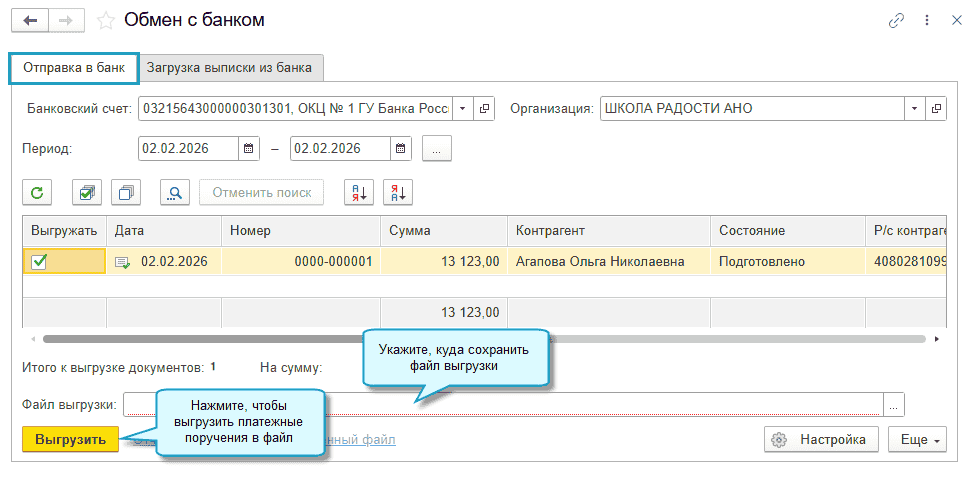
Task: Add to favorites with the star icon
Action: (x=106, y=21)
